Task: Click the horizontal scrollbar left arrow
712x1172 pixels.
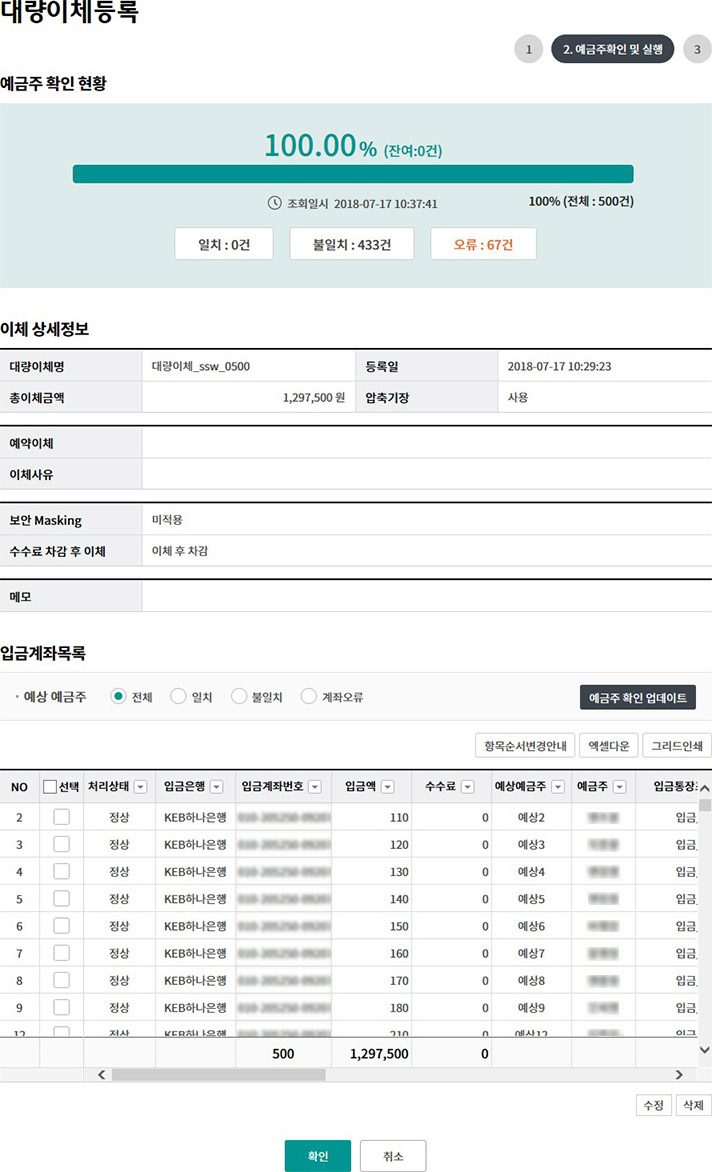Action: pos(100,1074)
